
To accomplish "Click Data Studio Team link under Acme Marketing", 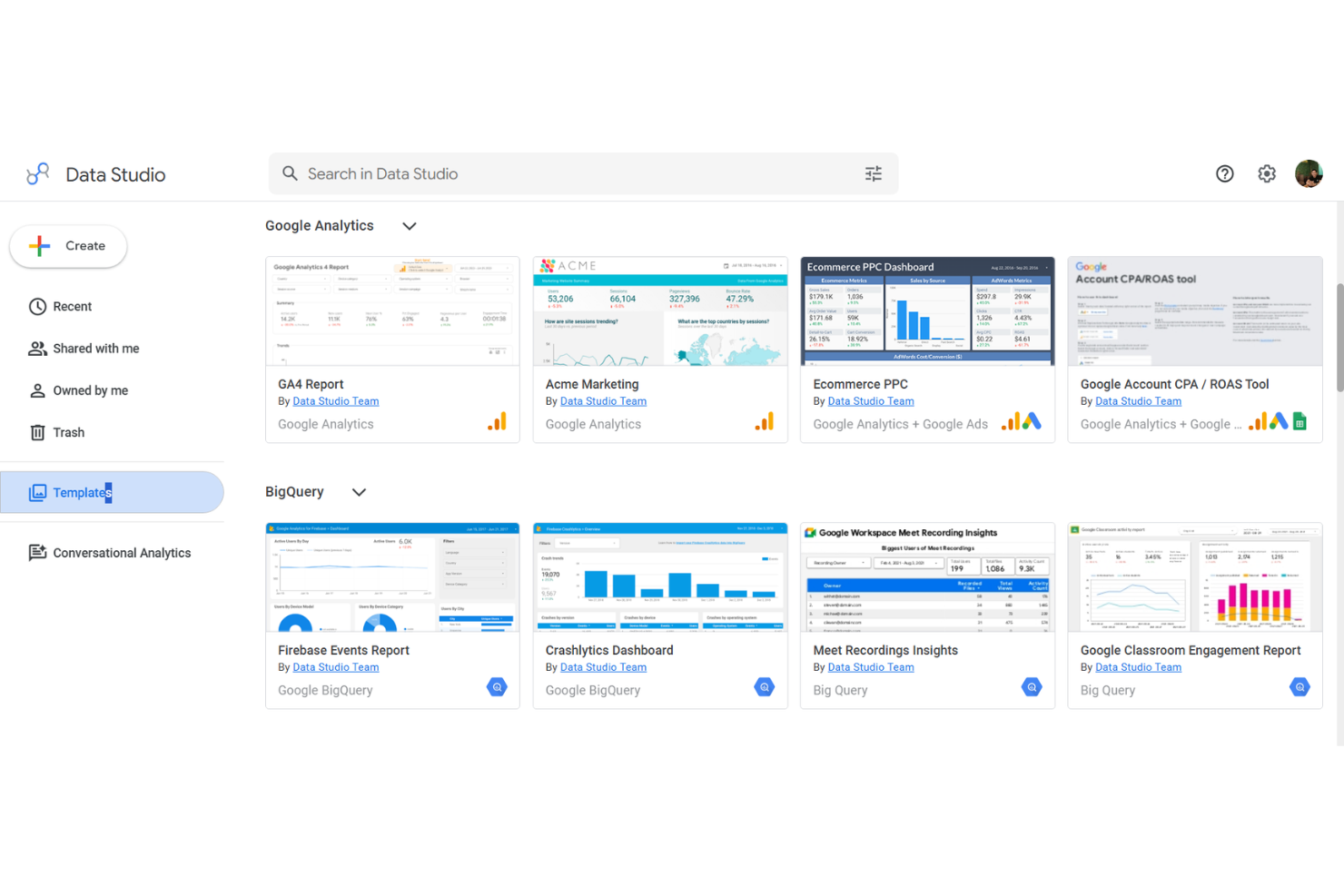I will [x=603, y=401].
